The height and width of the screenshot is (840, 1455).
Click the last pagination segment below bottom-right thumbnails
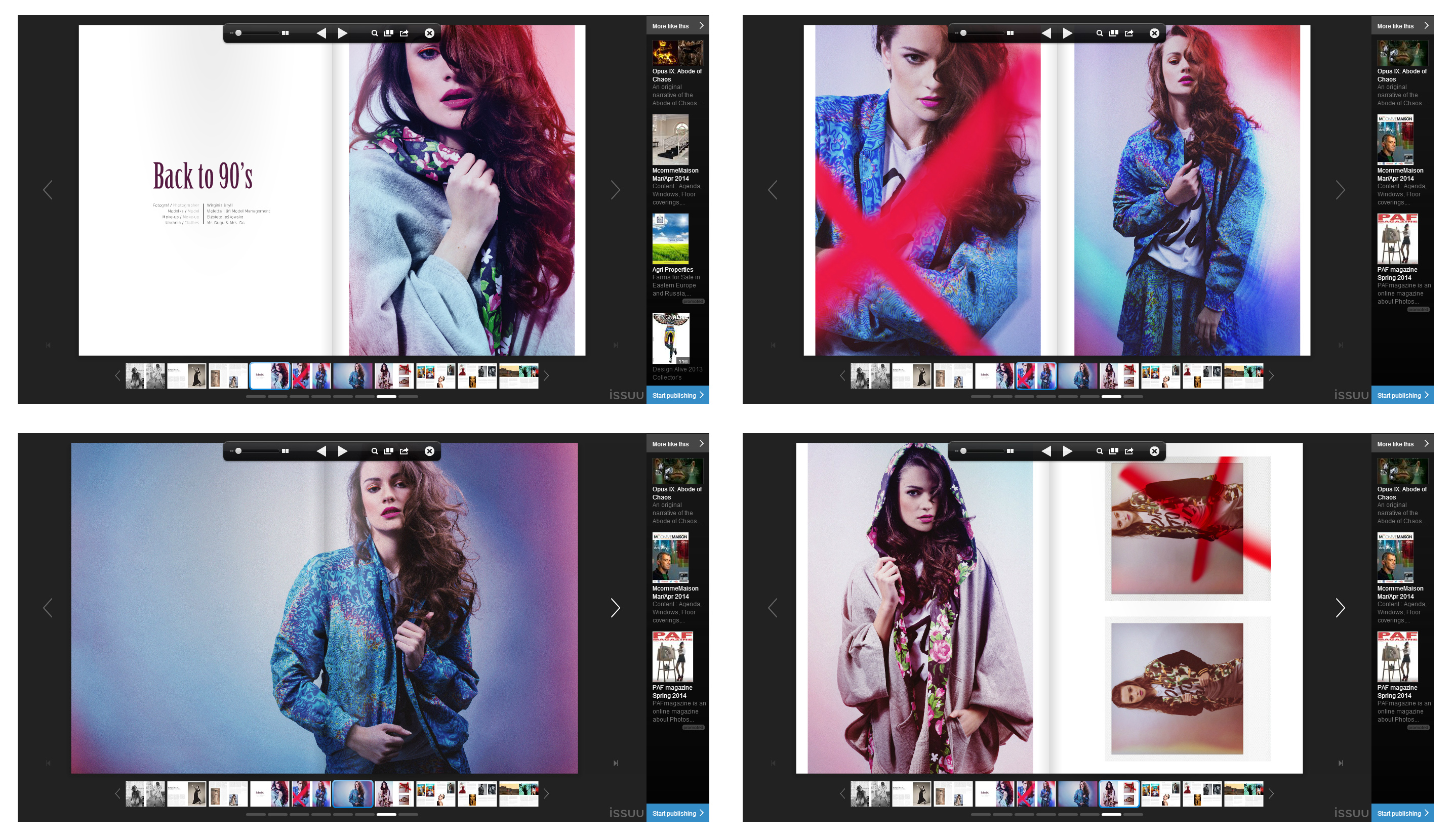[x=1133, y=814]
